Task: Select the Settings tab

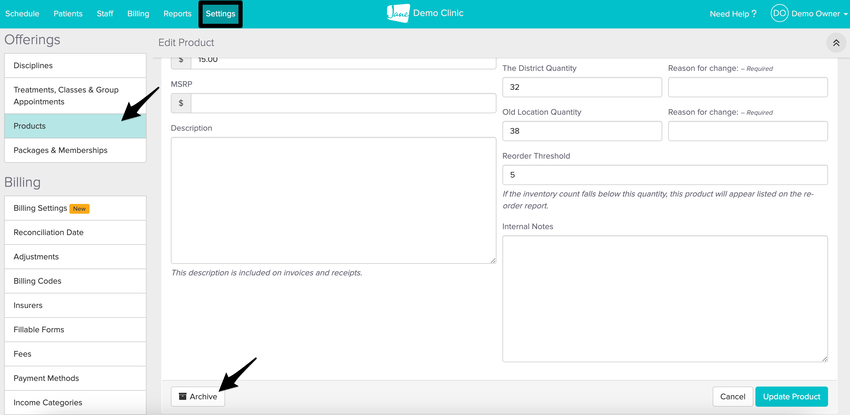Action: (221, 14)
